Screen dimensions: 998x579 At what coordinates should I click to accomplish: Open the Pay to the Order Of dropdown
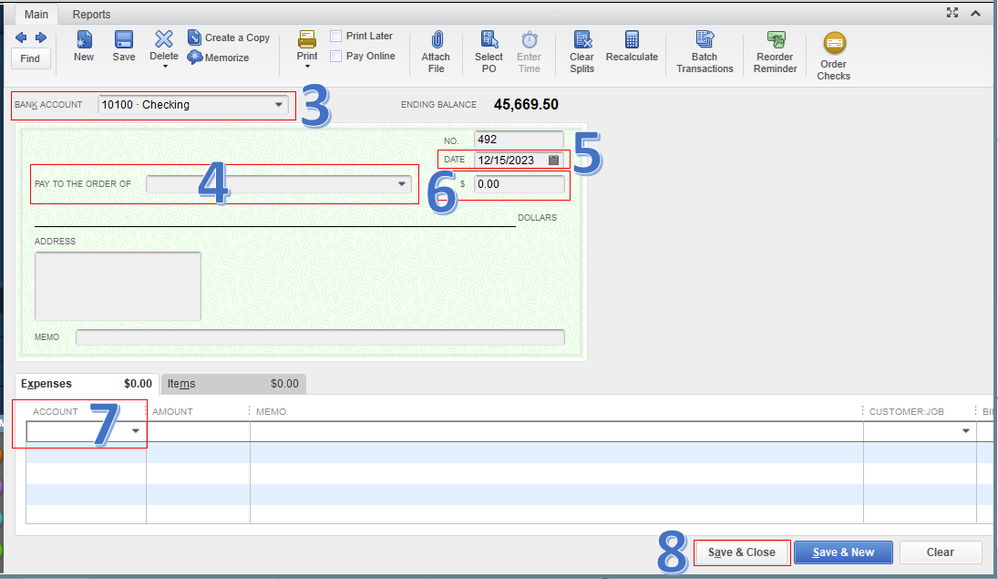[x=402, y=184]
